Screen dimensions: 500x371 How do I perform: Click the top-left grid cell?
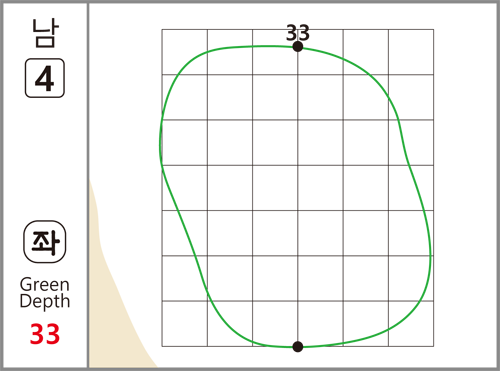(185, 52)
